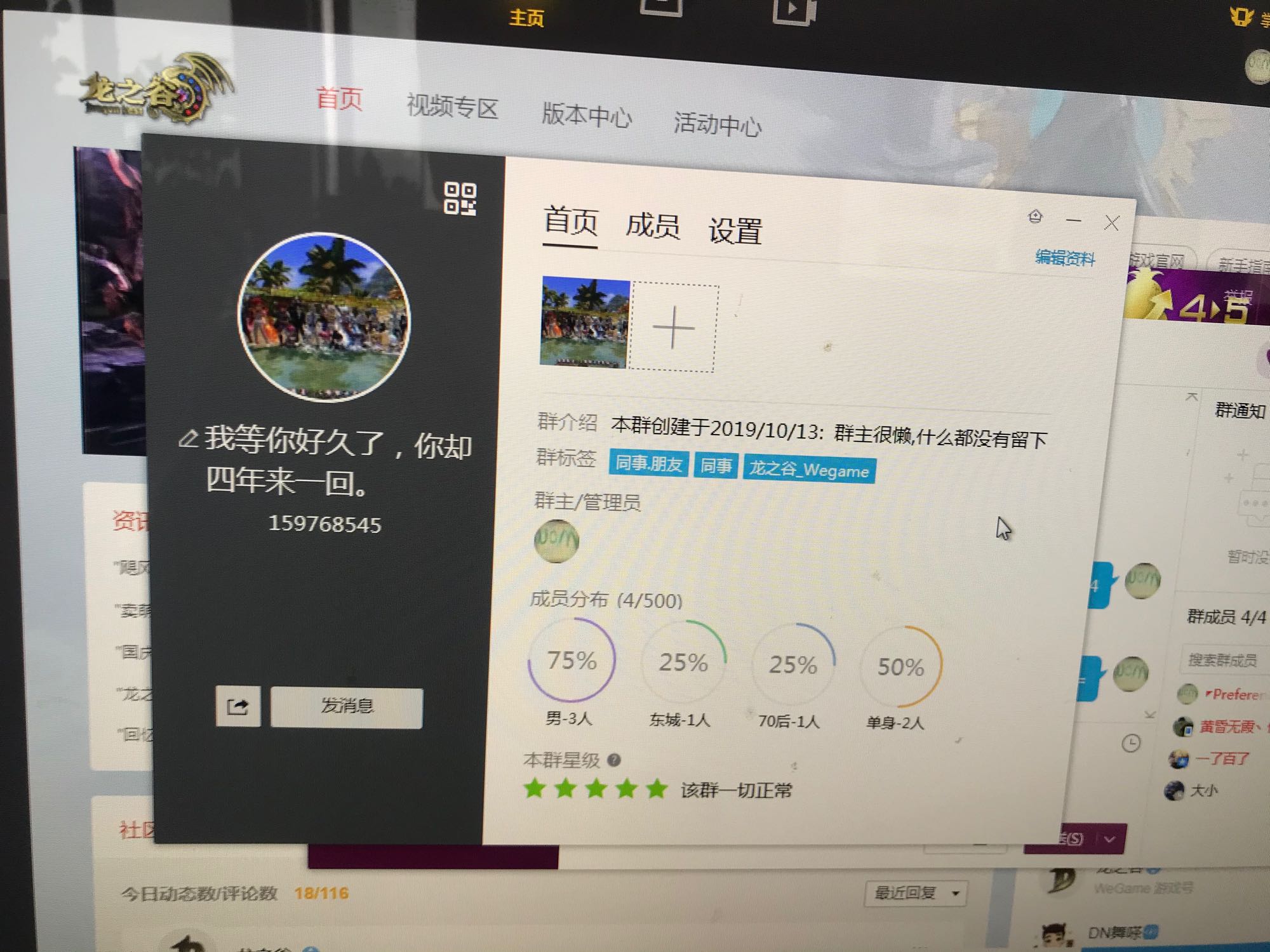Click the 编辑资料 link
The image size is (1270, 952).
click(x=1065, y=258)
